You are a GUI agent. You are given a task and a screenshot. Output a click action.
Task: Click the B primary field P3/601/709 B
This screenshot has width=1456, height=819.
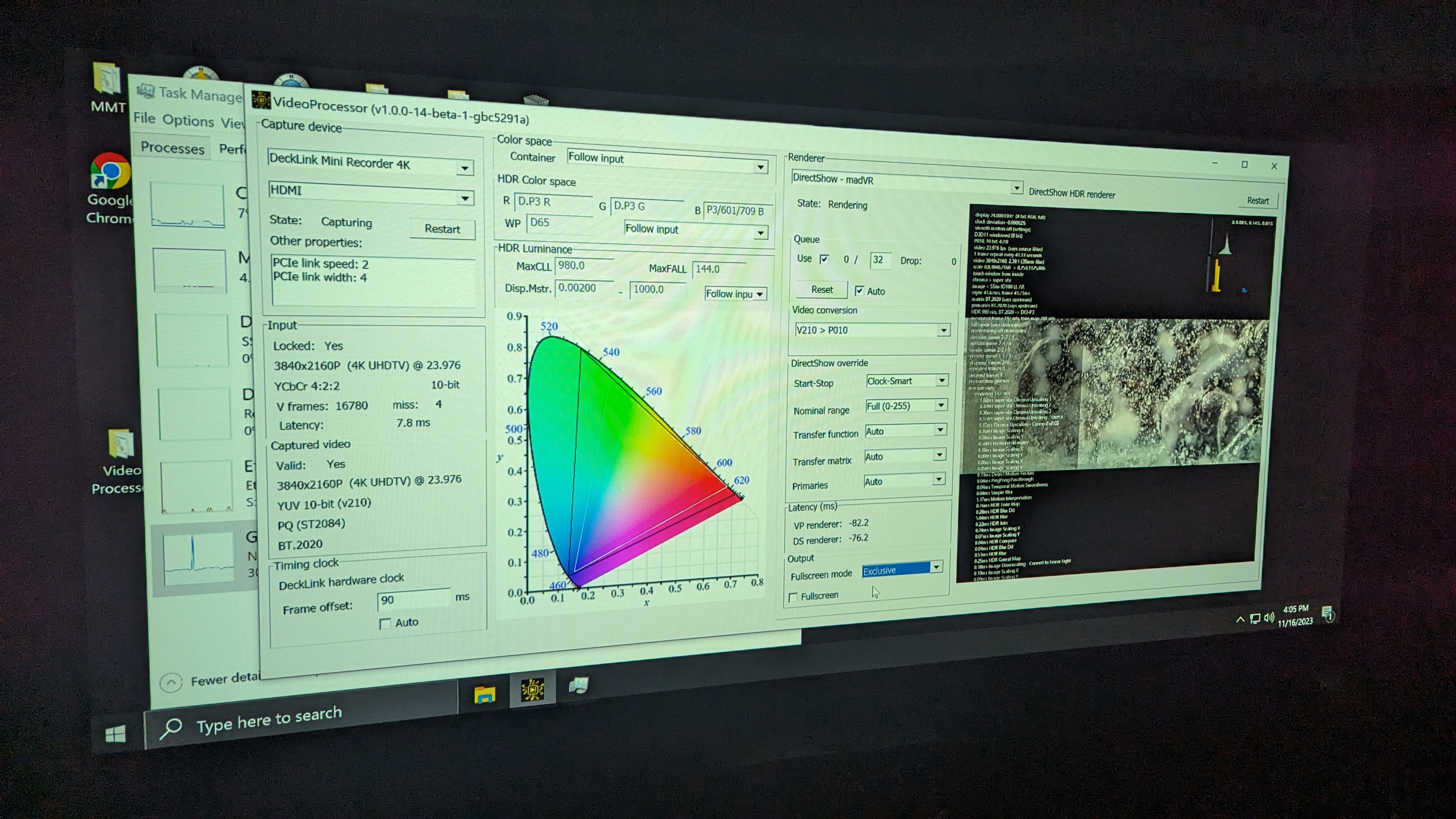coord(738,210)
